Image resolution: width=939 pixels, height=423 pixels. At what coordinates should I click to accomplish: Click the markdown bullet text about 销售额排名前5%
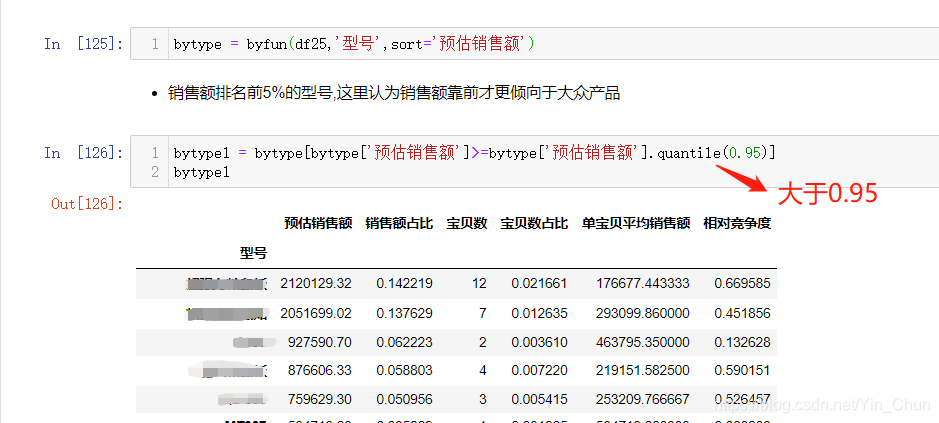394,93
